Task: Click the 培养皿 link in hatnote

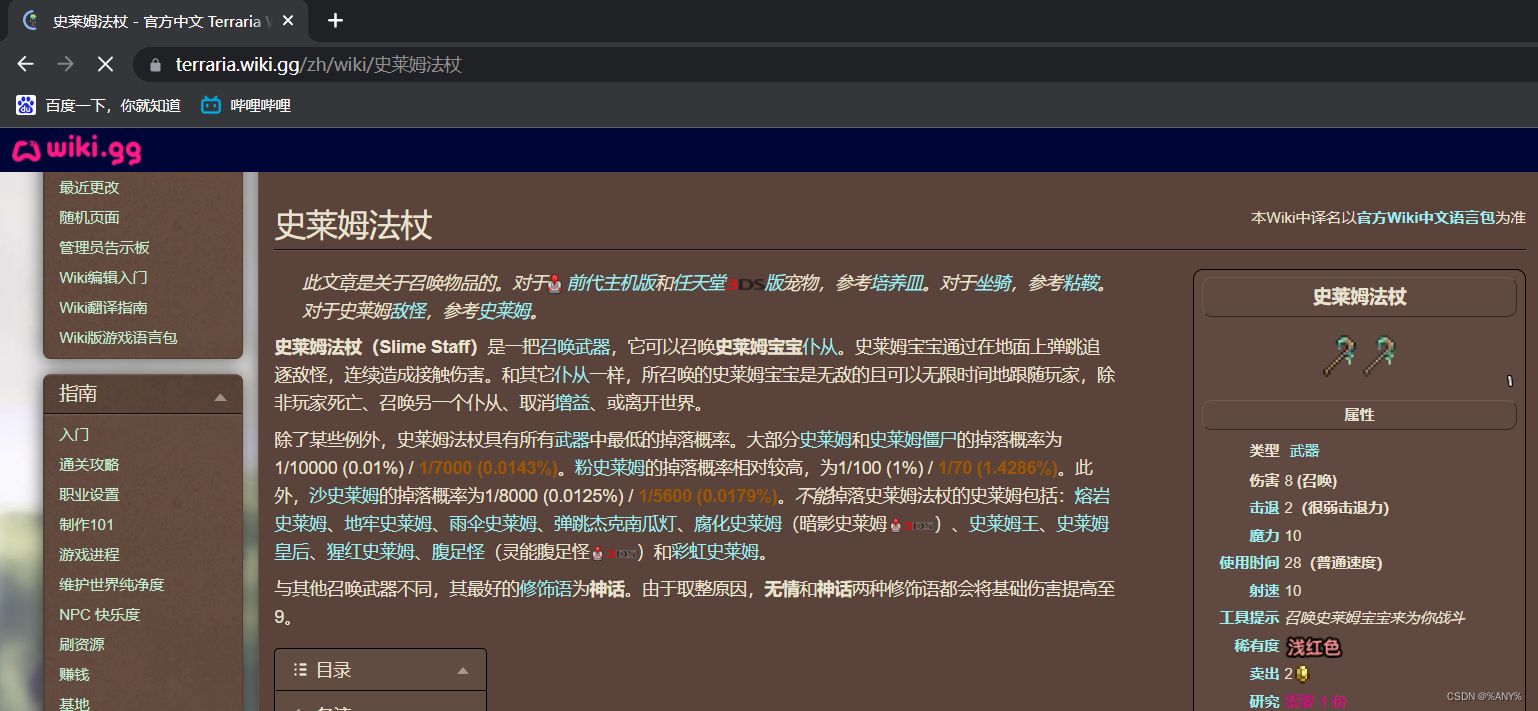Action: coord(897,283)
